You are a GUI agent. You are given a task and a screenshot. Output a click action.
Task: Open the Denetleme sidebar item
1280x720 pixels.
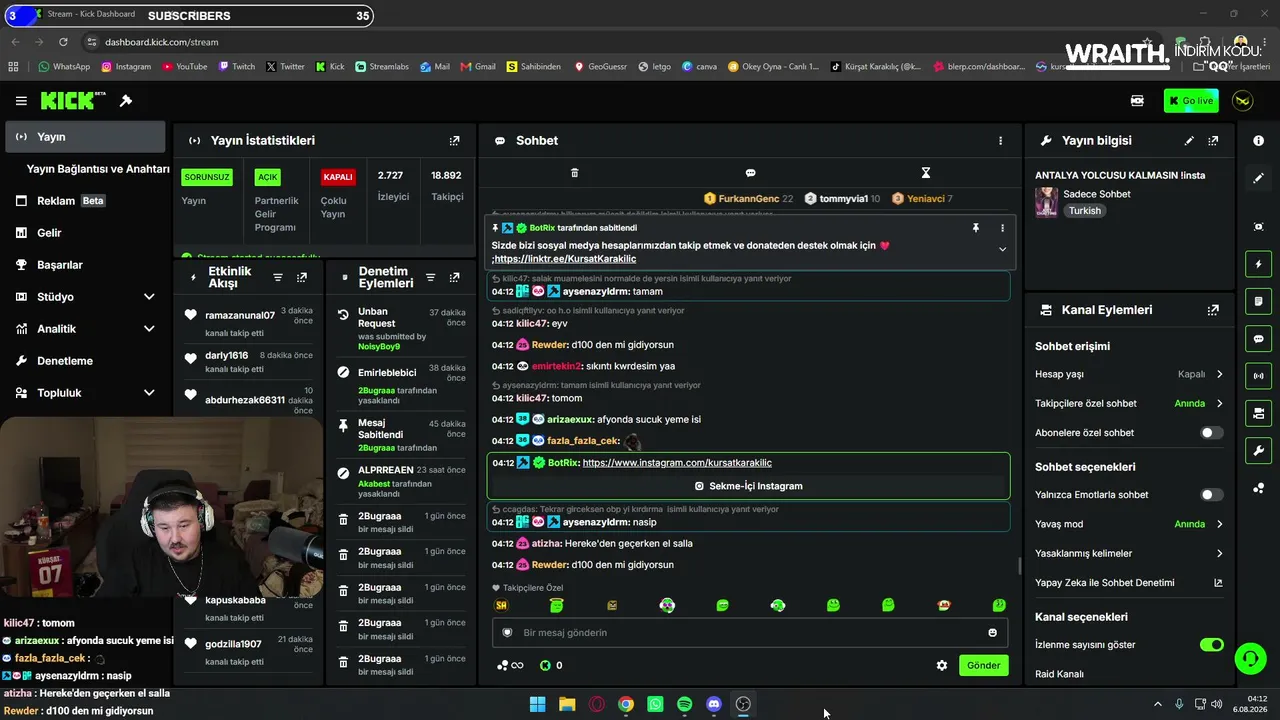point(85,361)
